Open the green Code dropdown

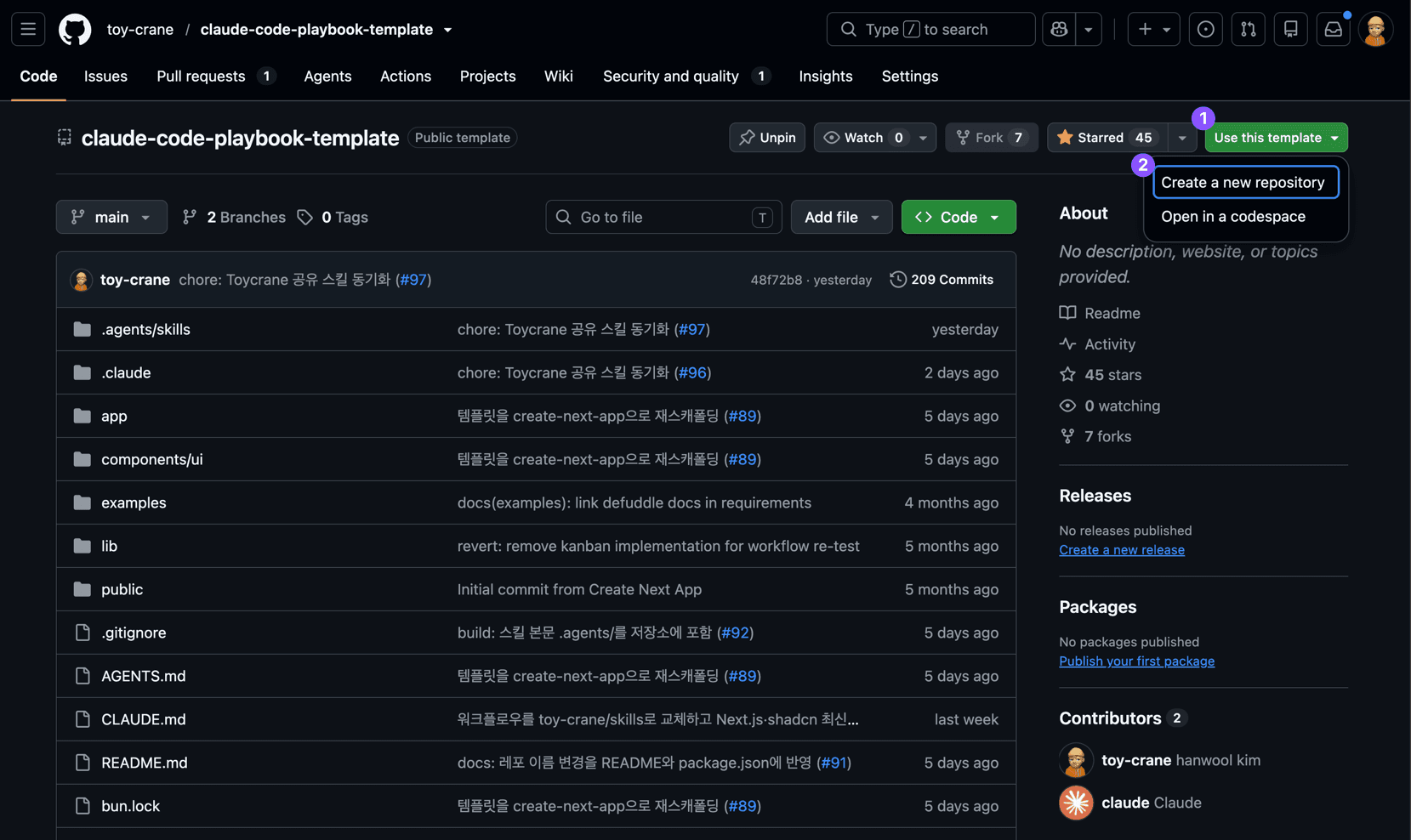pos(959,217)
